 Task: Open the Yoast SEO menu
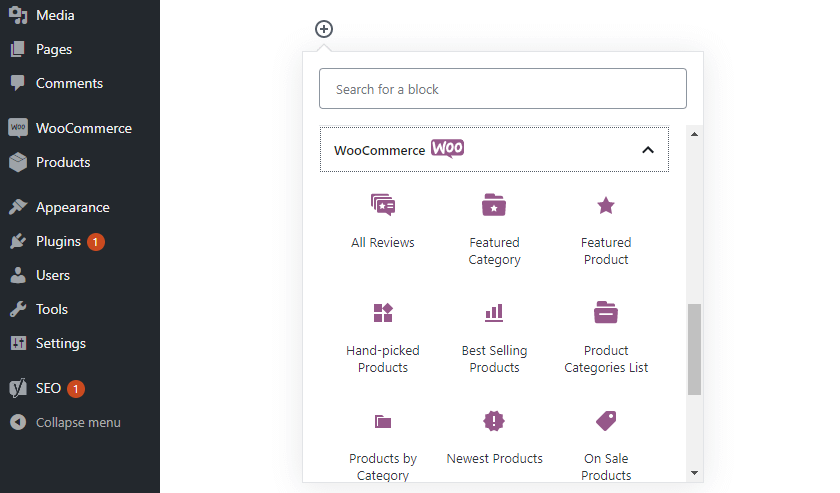point(48,388)
